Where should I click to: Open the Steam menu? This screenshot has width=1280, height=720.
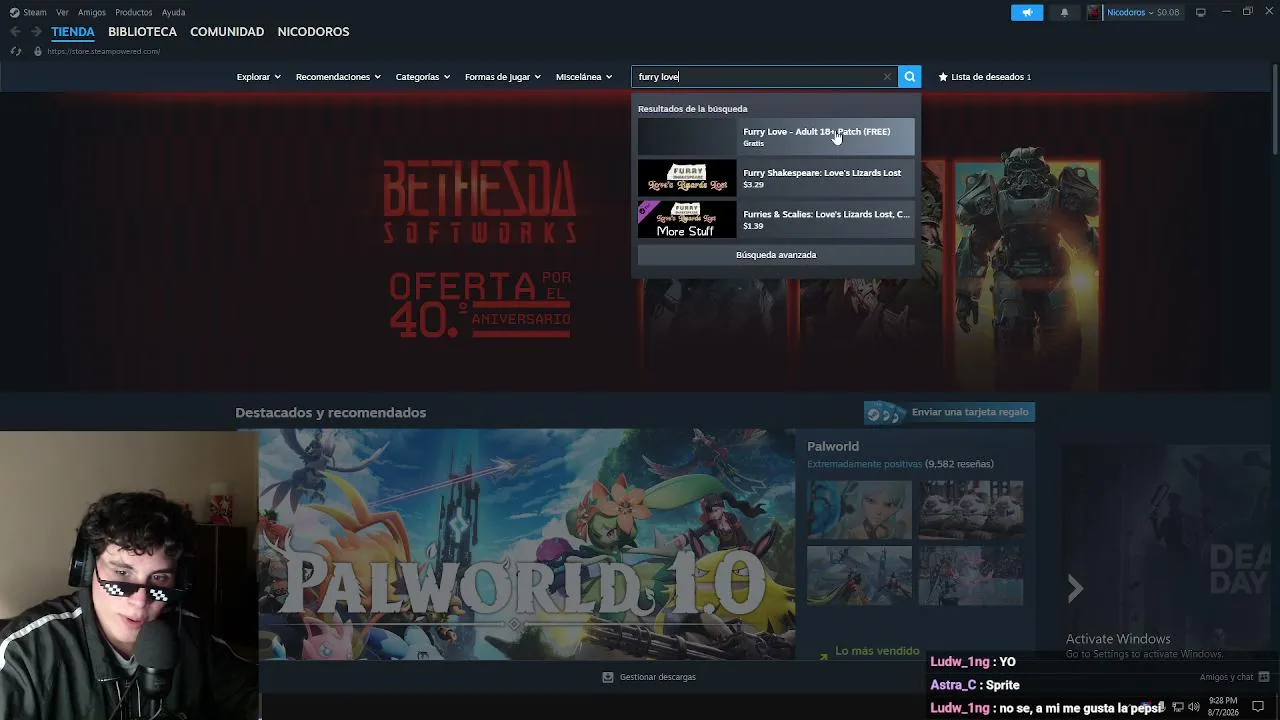click(35, 13)
